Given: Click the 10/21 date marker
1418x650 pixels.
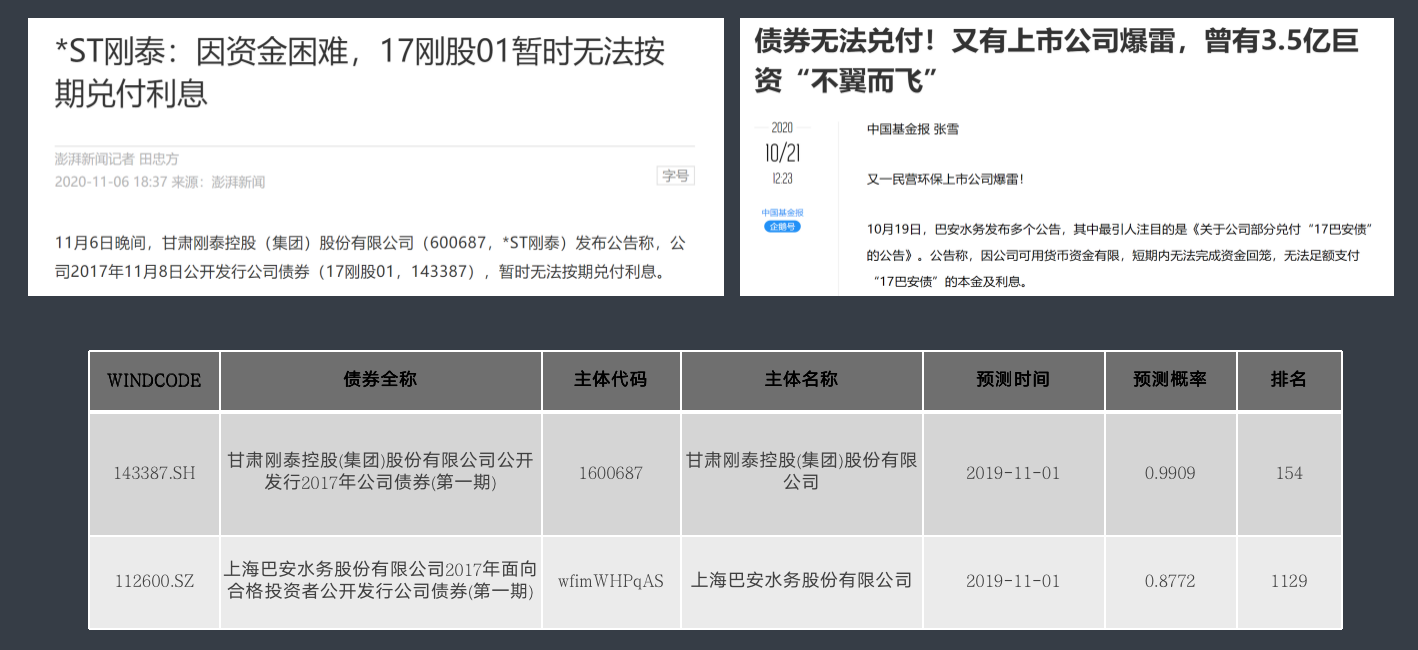Looking at the screenshot, I should tap(781, 154).
